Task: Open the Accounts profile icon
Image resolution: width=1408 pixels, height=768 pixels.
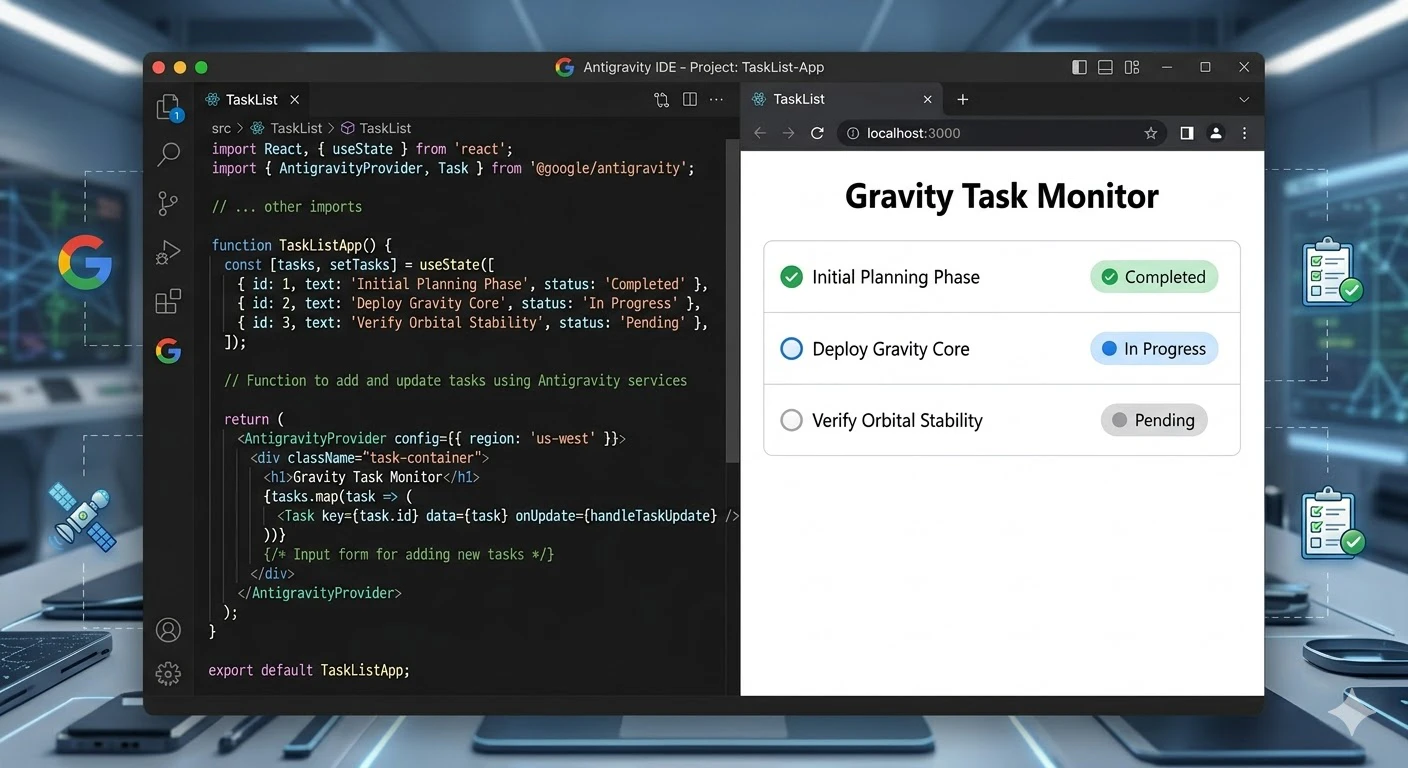Action: pyautogui.click(x=168, y=630)
